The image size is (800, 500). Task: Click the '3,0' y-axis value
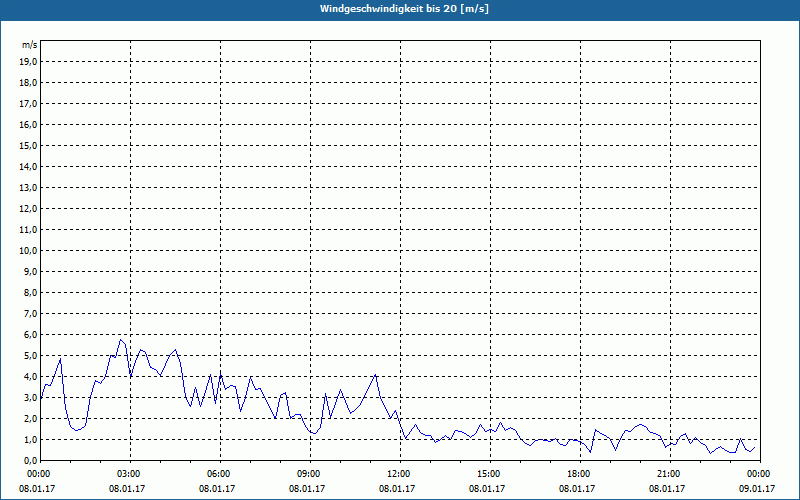pyautogui.click(x=30, y=397)
